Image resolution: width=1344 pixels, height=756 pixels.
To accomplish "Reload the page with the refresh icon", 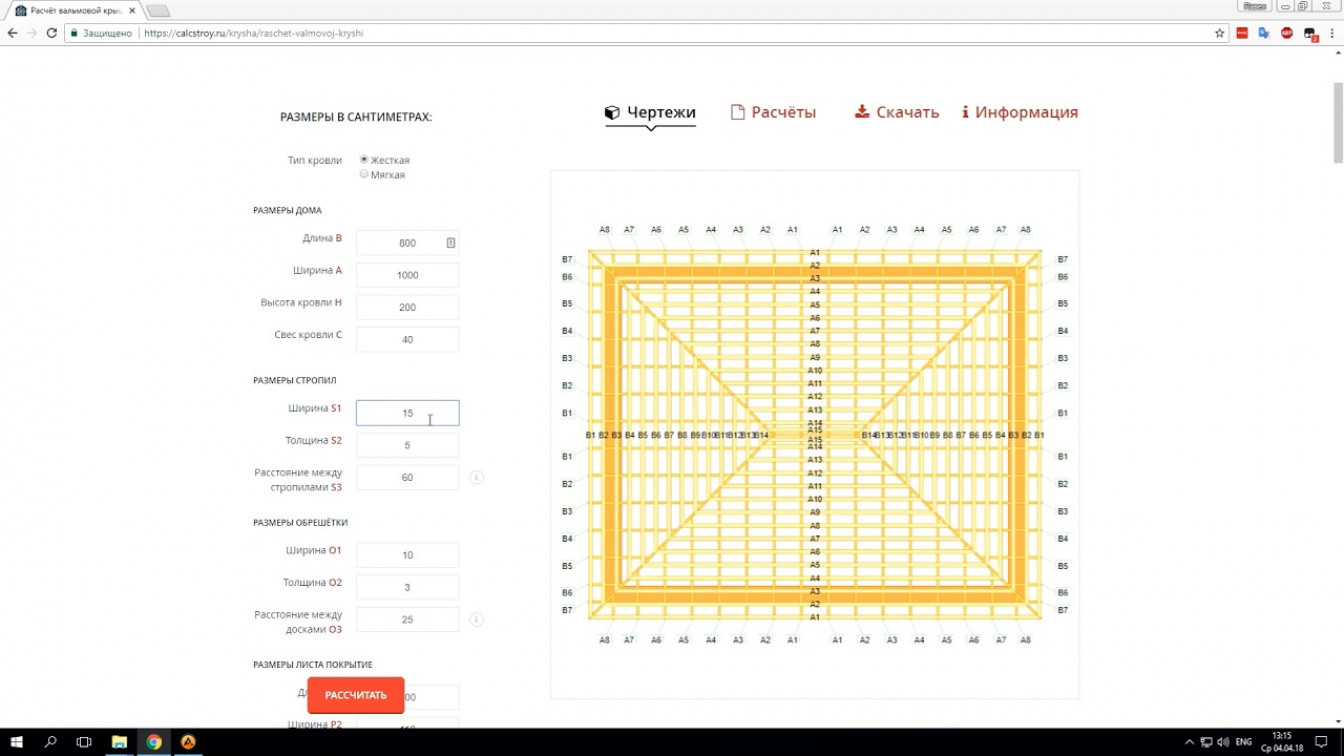I will click(x=52, y=33).
